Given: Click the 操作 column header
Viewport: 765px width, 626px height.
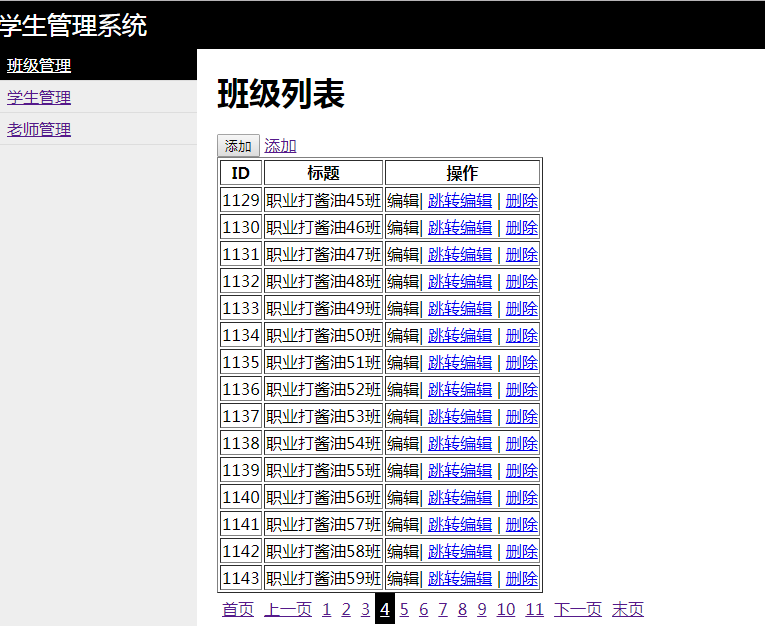Looking at the screenshot, I should pos(462,173).
